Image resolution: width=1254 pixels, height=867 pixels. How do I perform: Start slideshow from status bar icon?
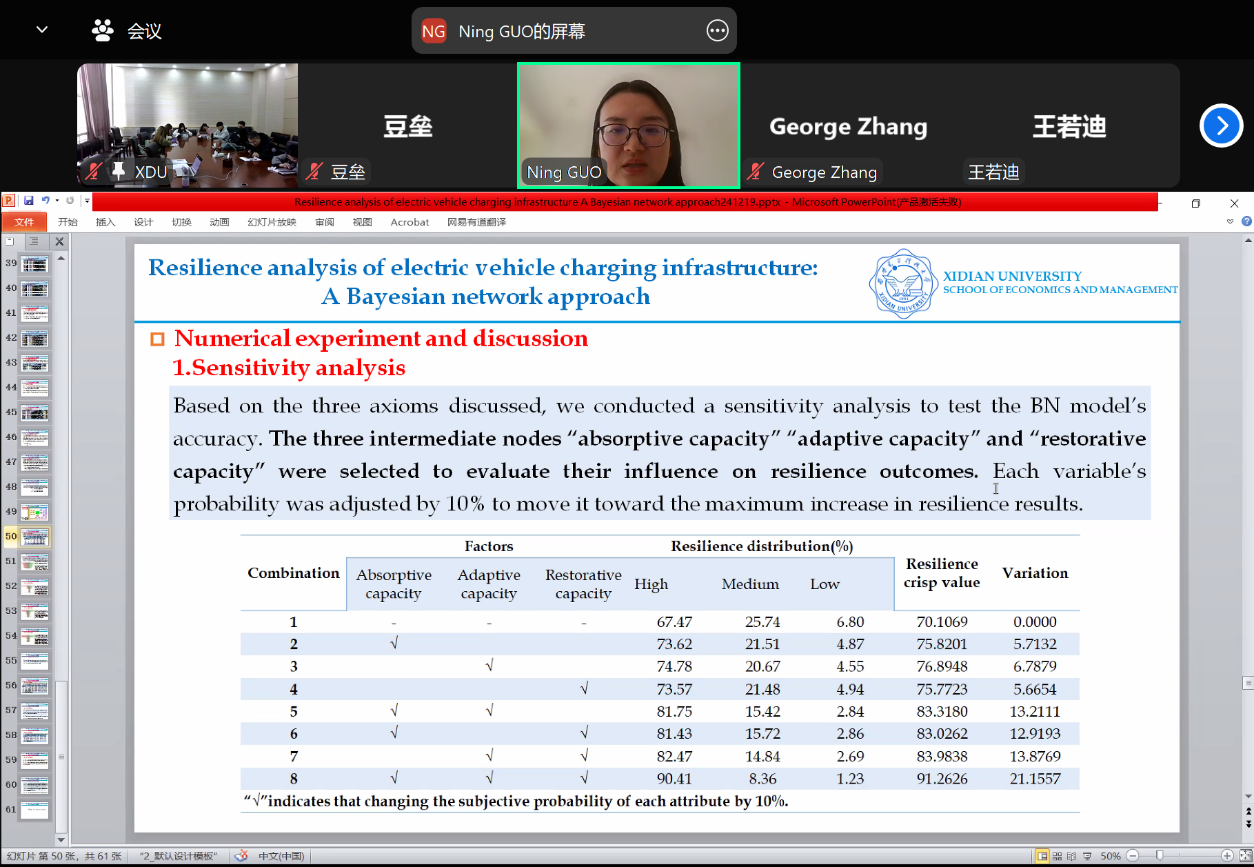pyautogui.click(x=1088, y=856)
